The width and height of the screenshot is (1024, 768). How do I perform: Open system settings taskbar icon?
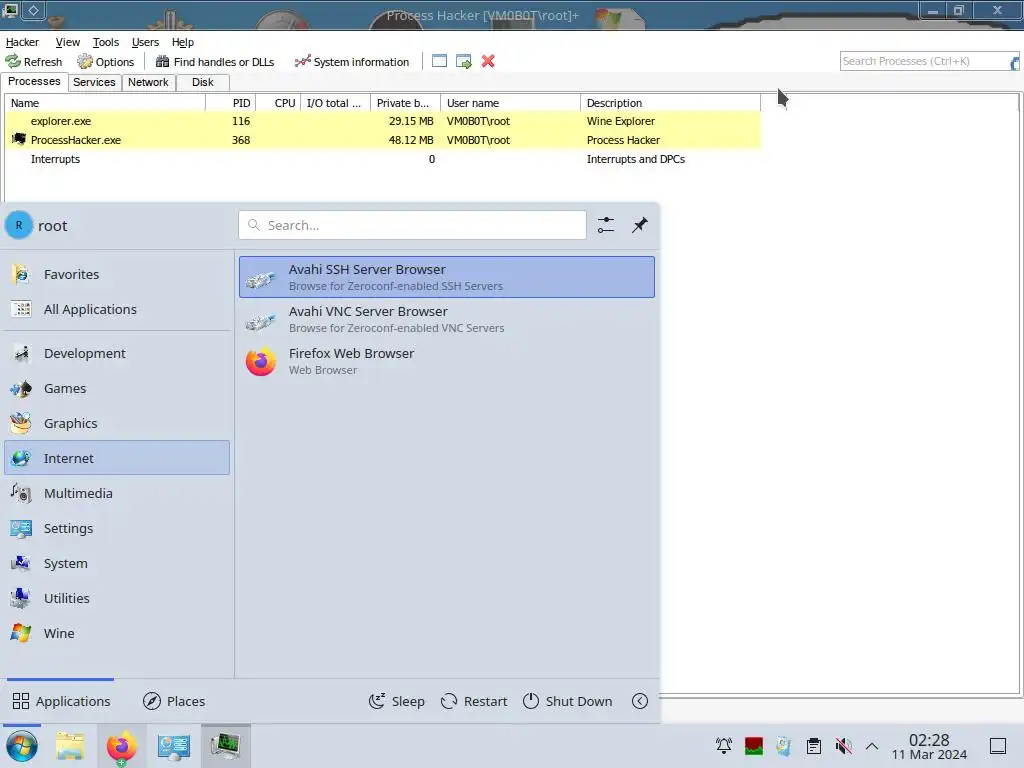pos(174,746)
